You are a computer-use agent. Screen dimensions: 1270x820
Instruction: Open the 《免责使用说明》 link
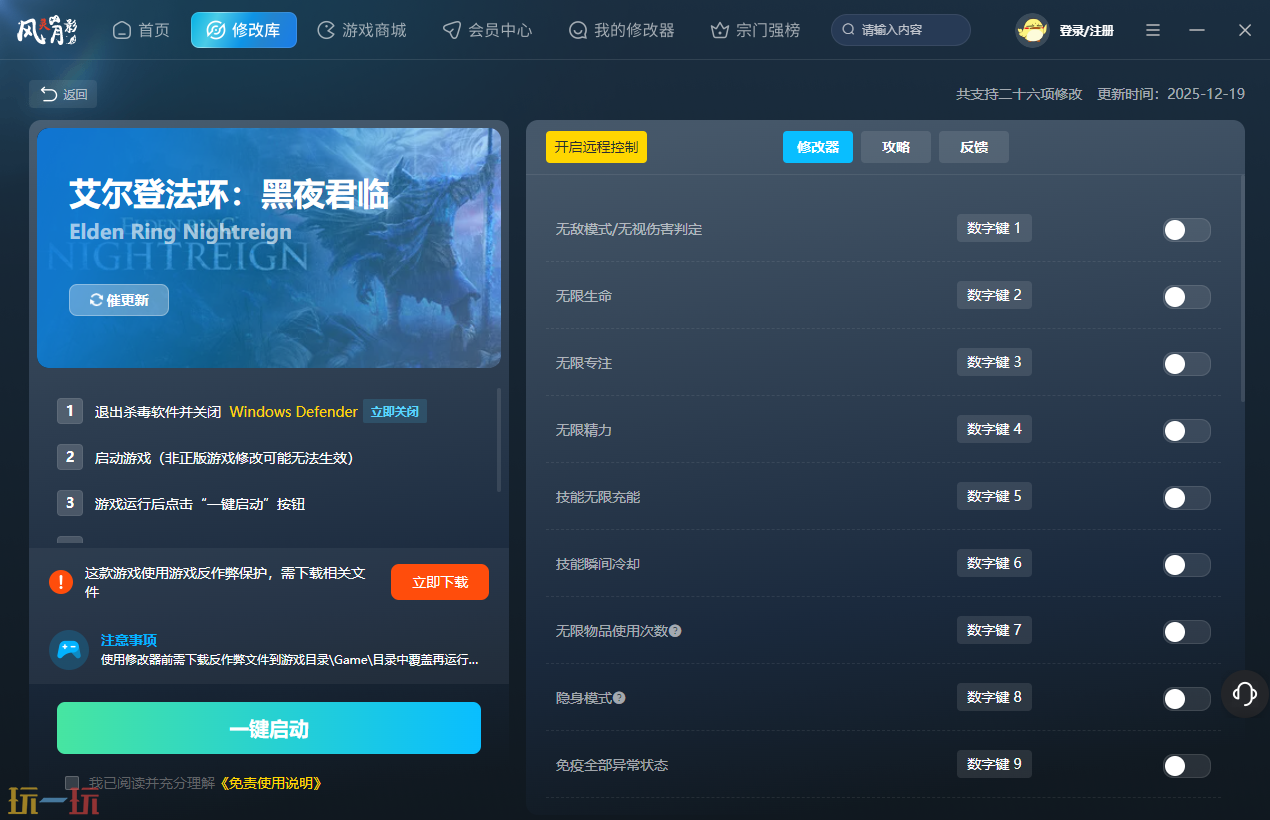tap(271, 783)
